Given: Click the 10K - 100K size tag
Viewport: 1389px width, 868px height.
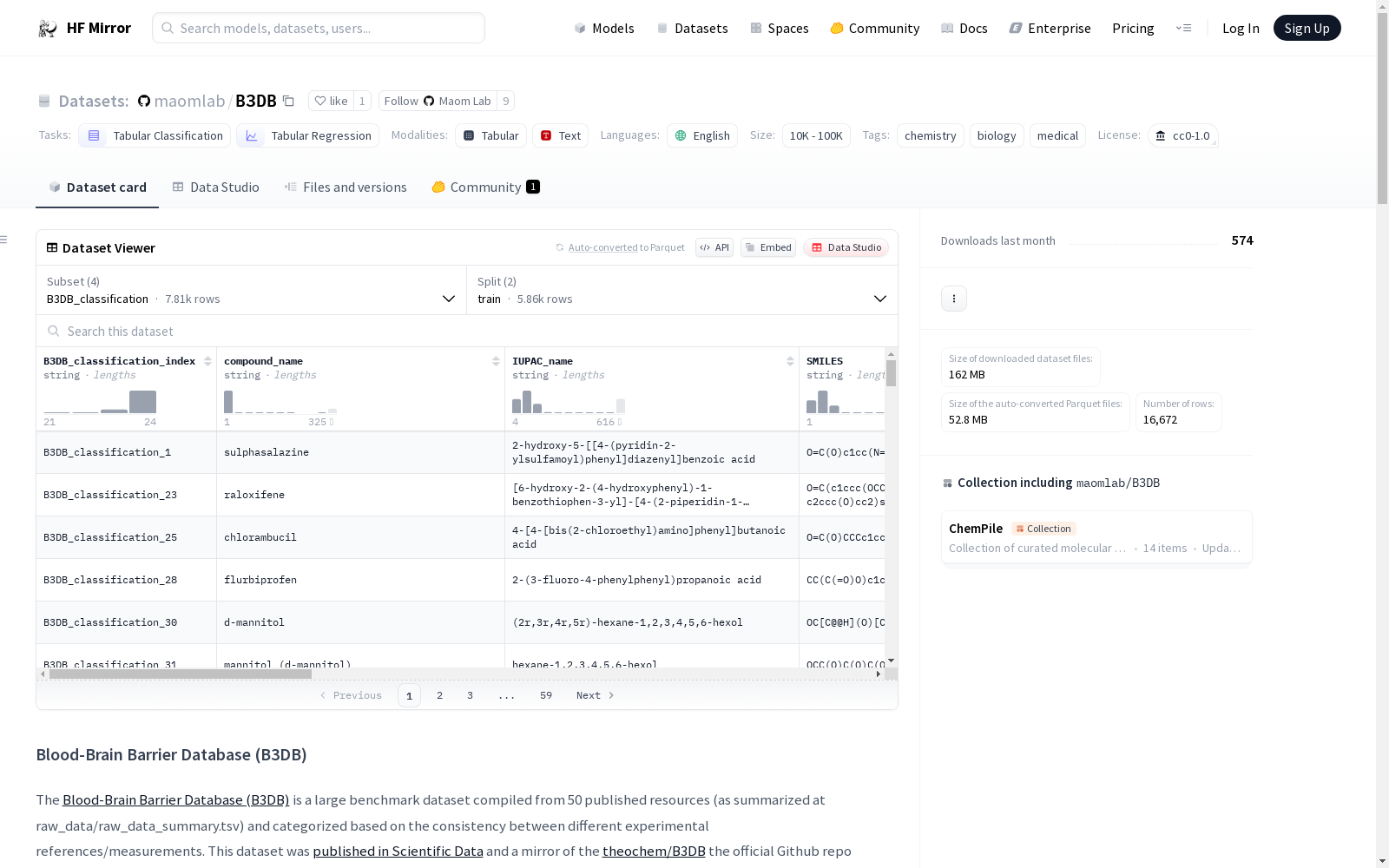Looking at the screenshot, I should pos(816,135).
